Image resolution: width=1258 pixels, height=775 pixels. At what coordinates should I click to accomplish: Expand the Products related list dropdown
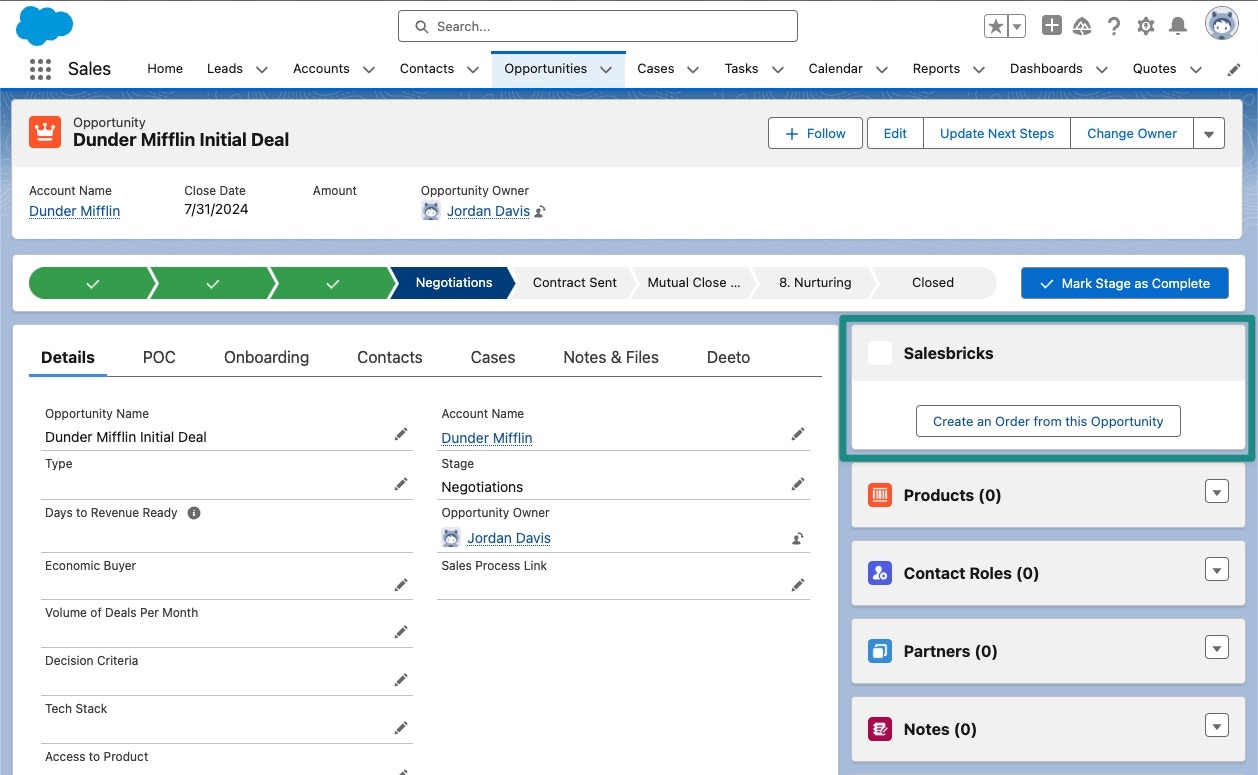tap(1216, 492)
